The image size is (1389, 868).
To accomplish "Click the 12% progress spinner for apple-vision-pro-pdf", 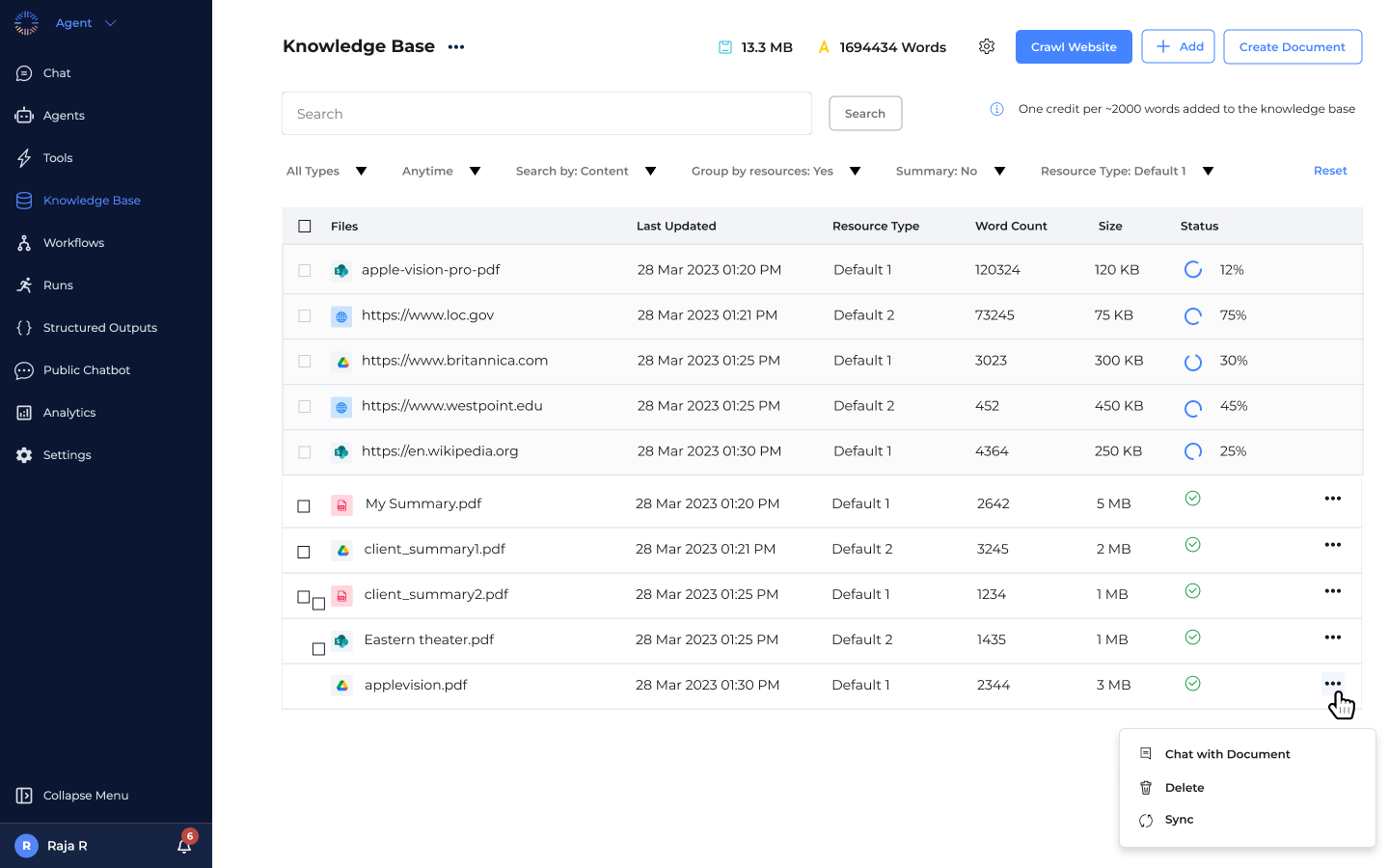I will coord(1193,269).
